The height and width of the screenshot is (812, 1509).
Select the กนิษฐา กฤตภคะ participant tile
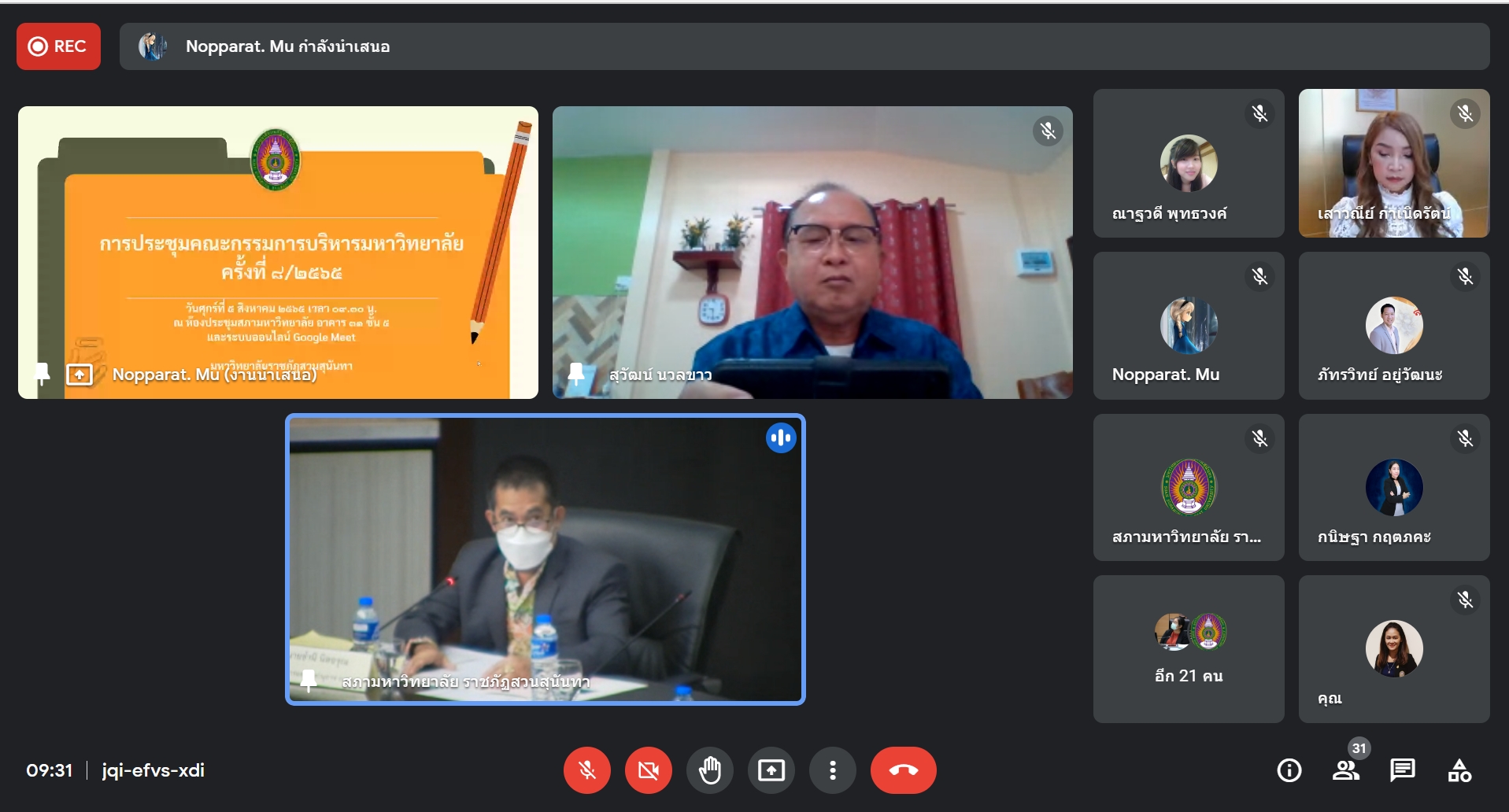[x=1393, y=488]
